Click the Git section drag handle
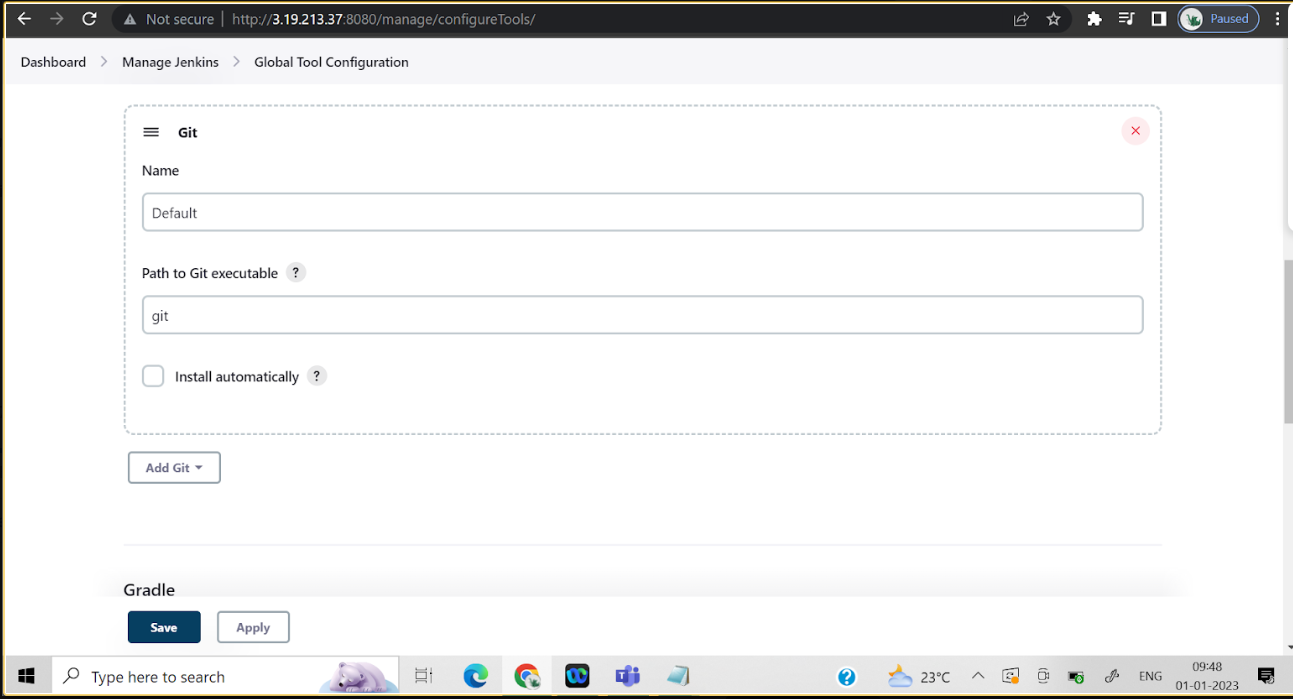1293x699 pixels. [x=151, y=131]
